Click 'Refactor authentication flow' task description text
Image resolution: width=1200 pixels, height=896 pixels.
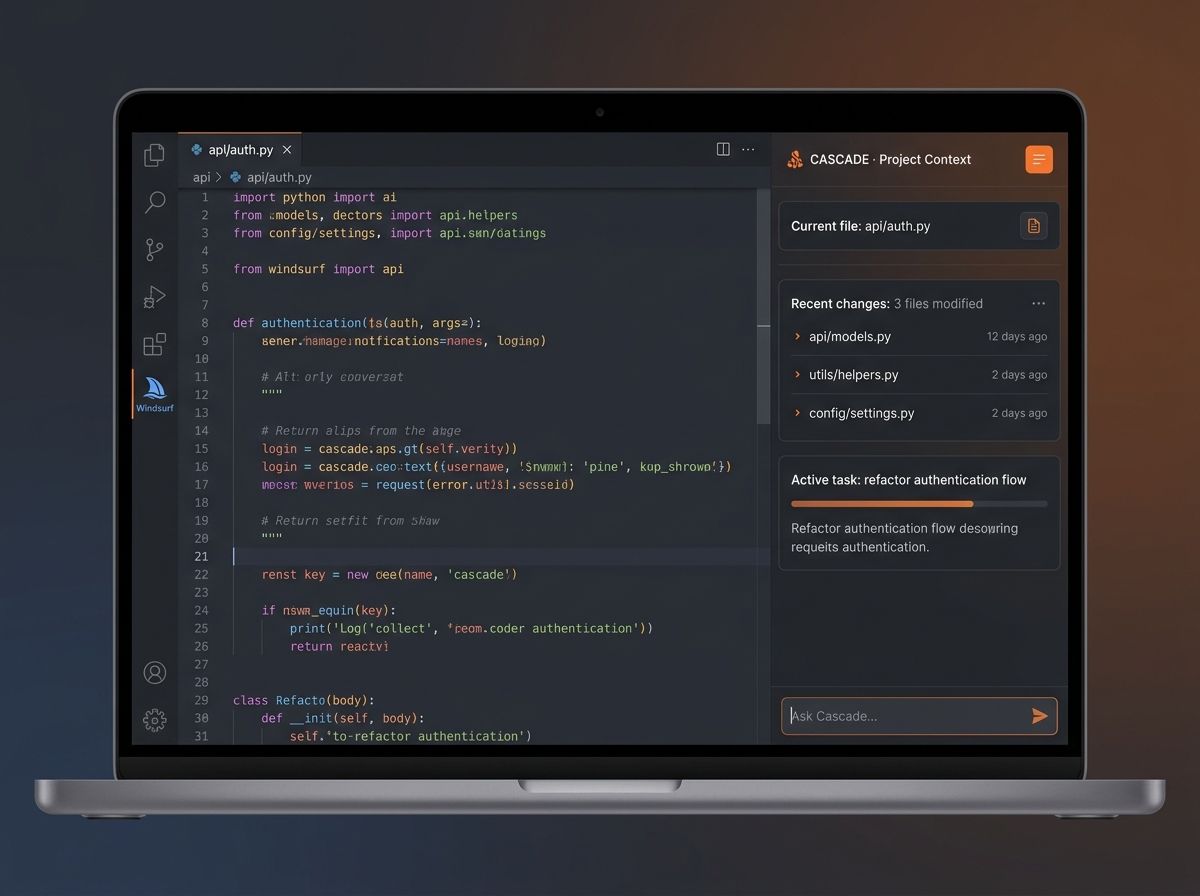pos(904,538)
